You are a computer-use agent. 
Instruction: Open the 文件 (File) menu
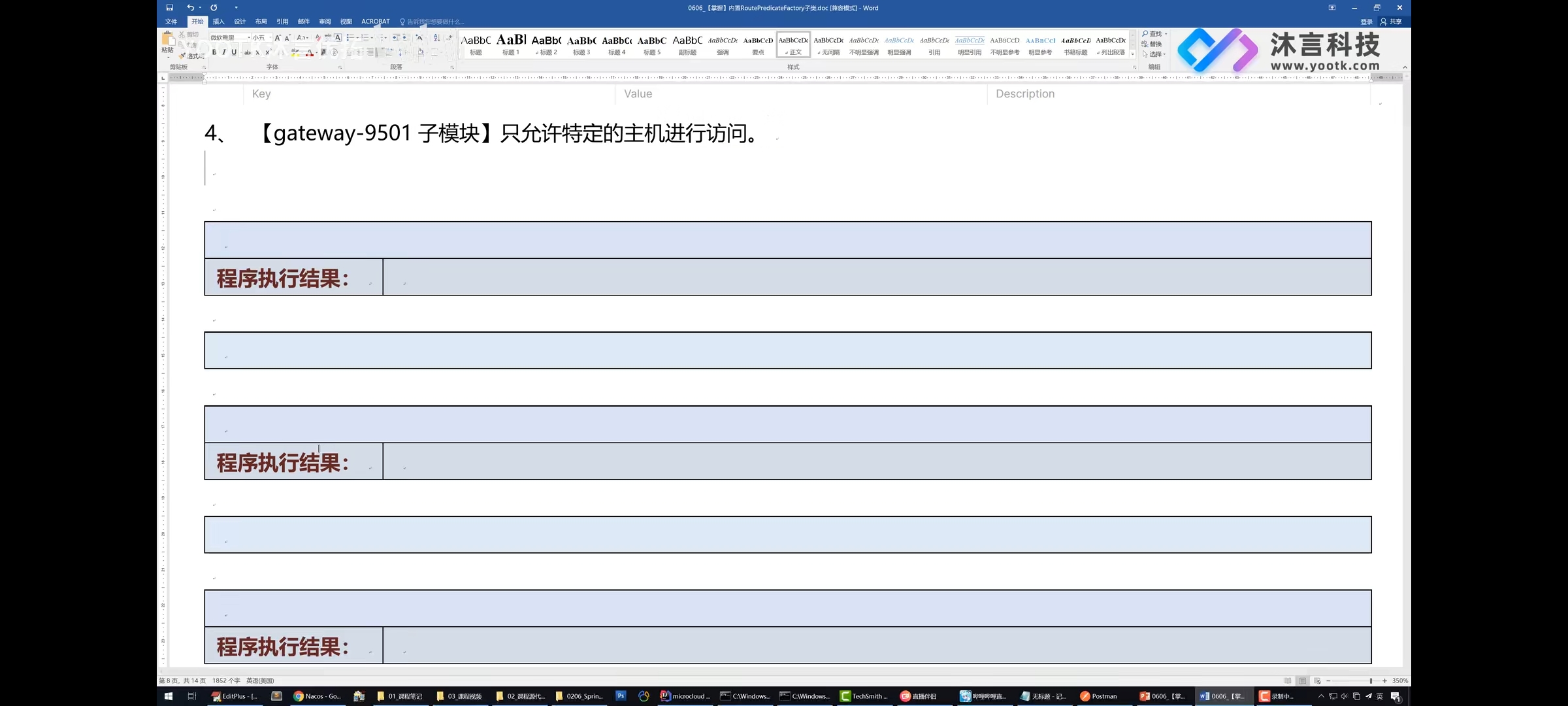pyautogui.click(x=171, y=22)
